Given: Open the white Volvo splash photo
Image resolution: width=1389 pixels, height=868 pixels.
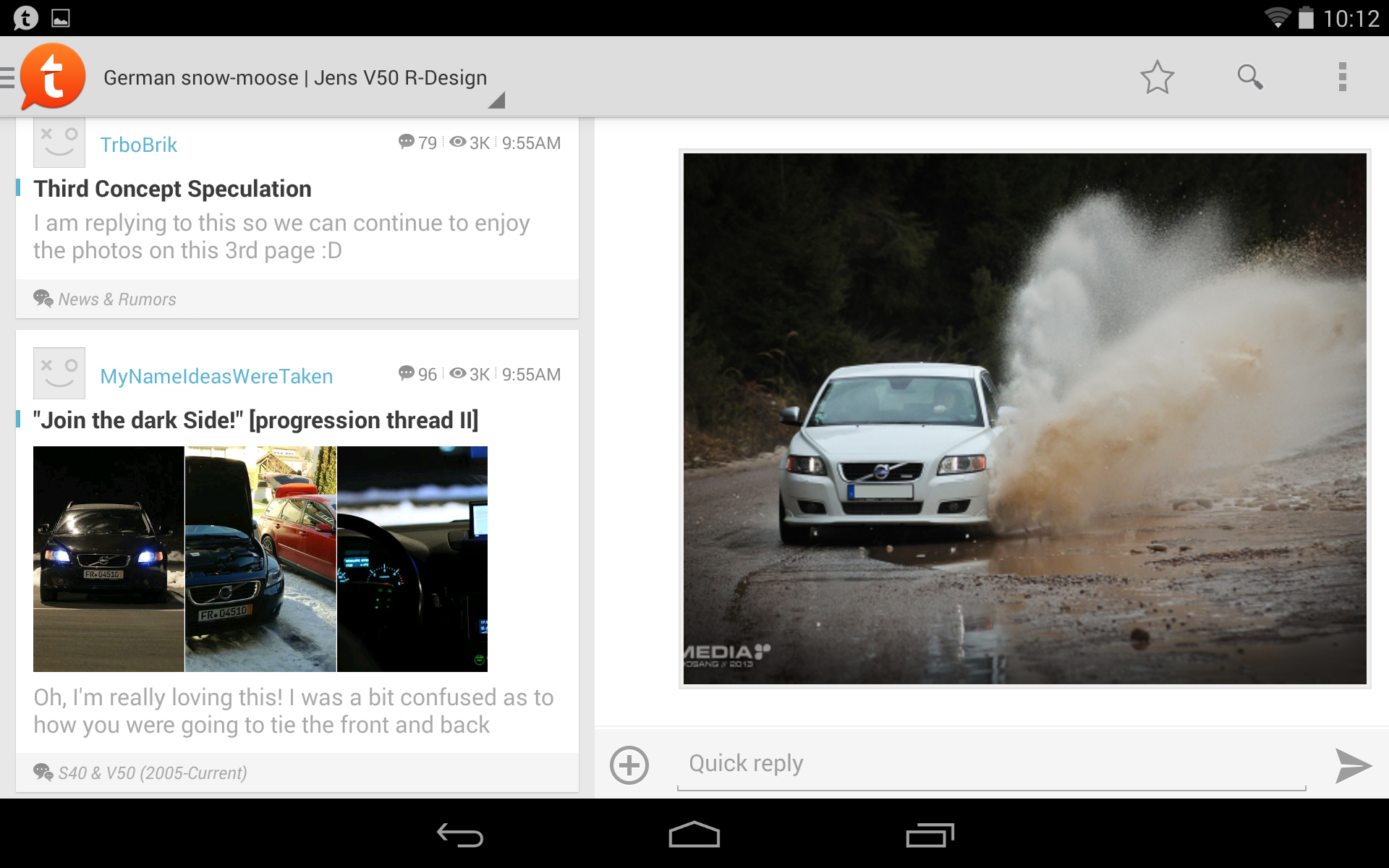Looking at the screenshot, I should click(1024, 418).
